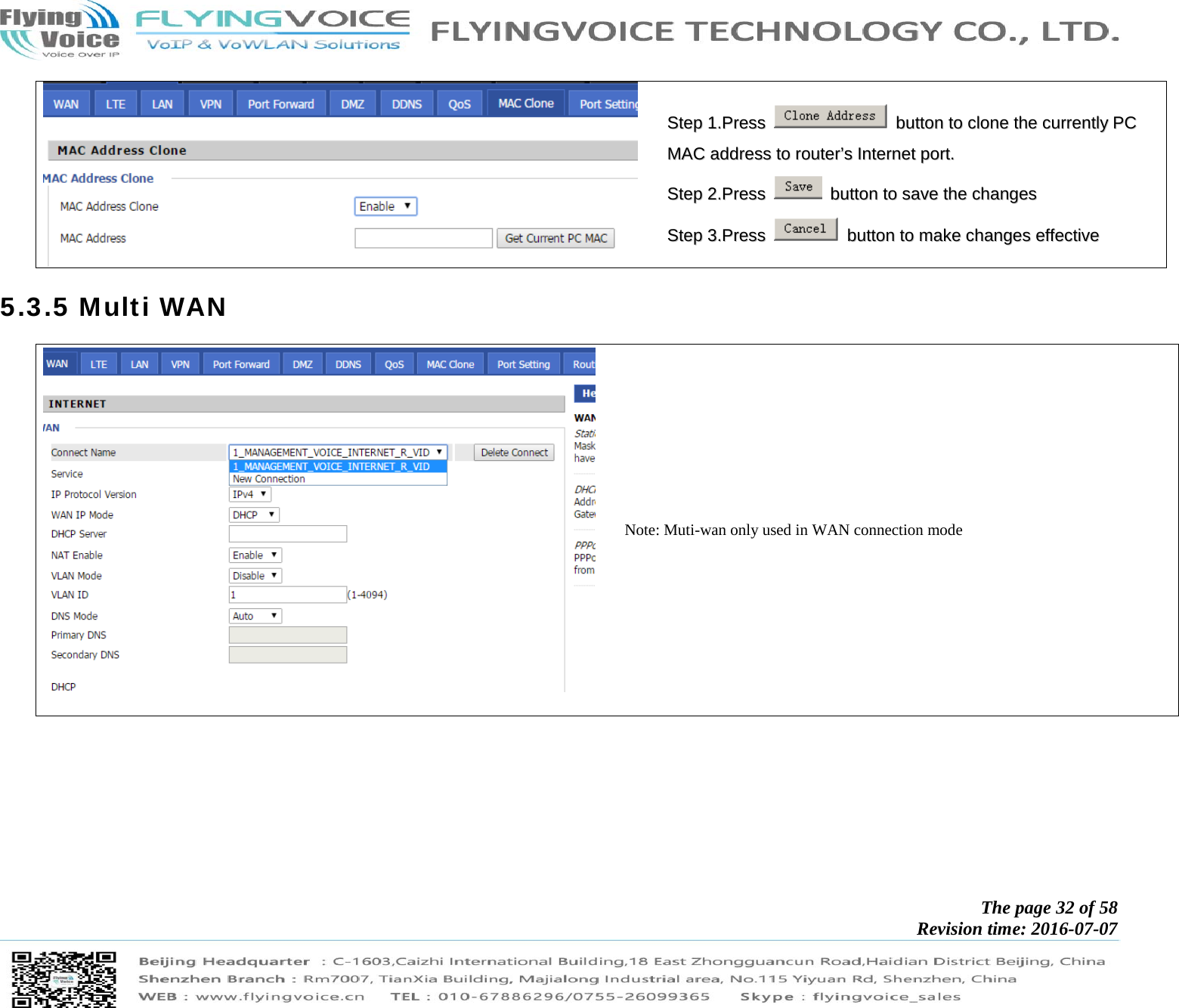Open DDNS tab in upper router panel
This screenshot has width=1179, height=1008.
(x=407, y=104)
